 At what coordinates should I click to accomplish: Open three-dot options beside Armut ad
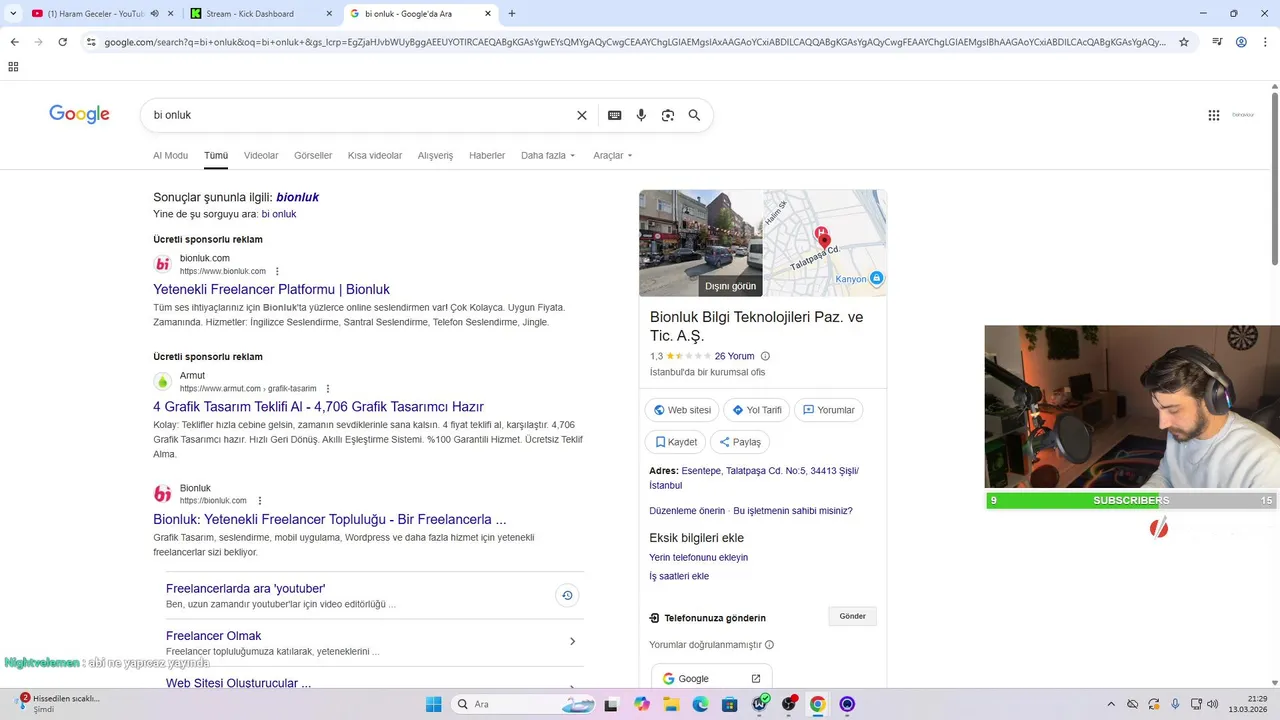(x=327, y=388)
